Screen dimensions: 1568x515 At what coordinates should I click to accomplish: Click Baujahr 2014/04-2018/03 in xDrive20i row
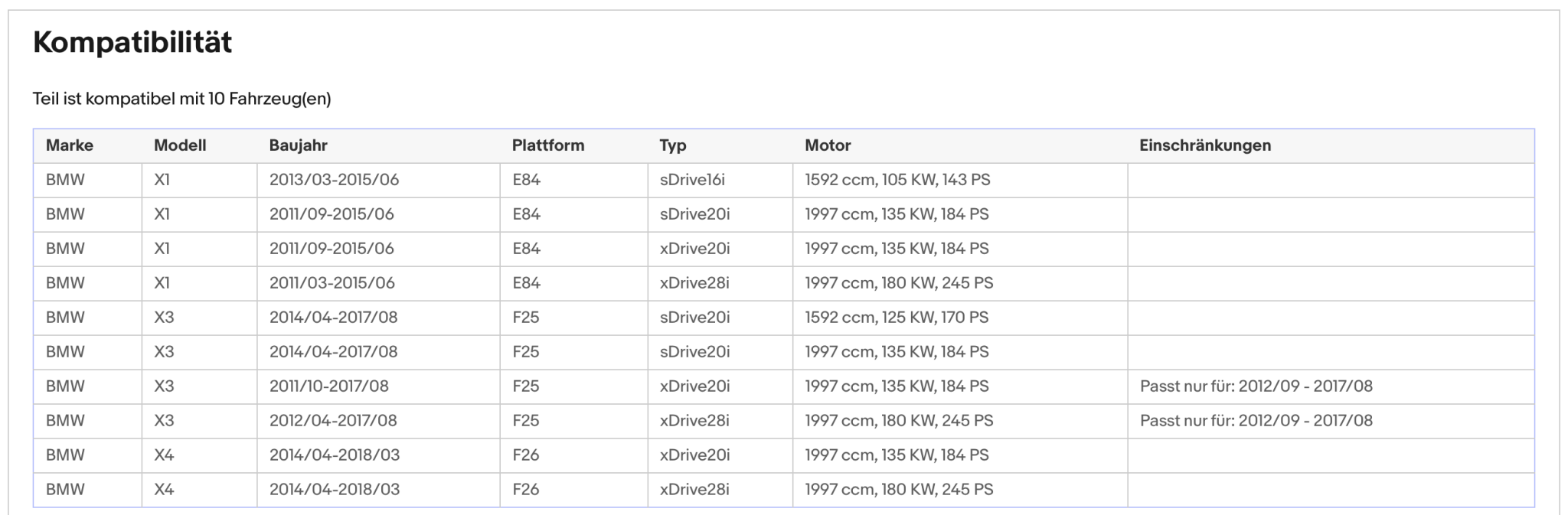[x=334, y=455]
